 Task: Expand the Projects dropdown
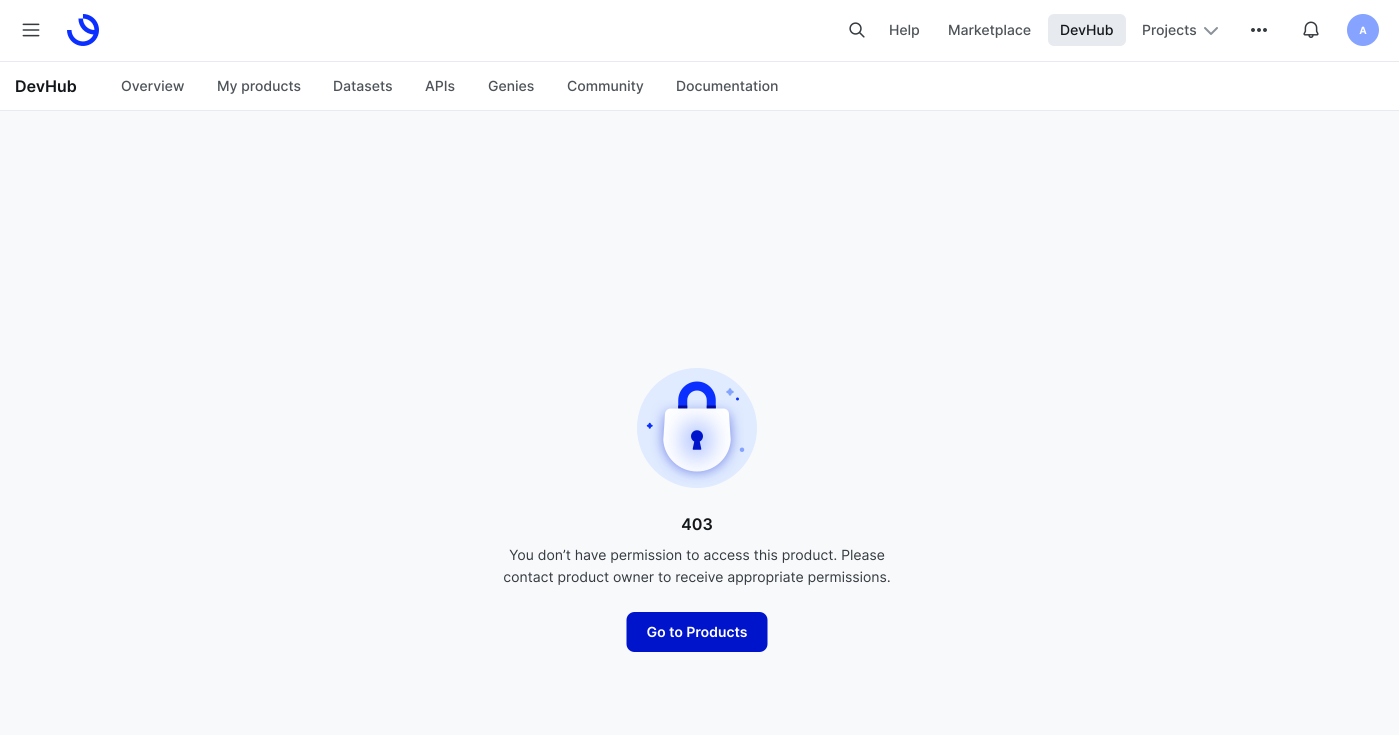1180,30
